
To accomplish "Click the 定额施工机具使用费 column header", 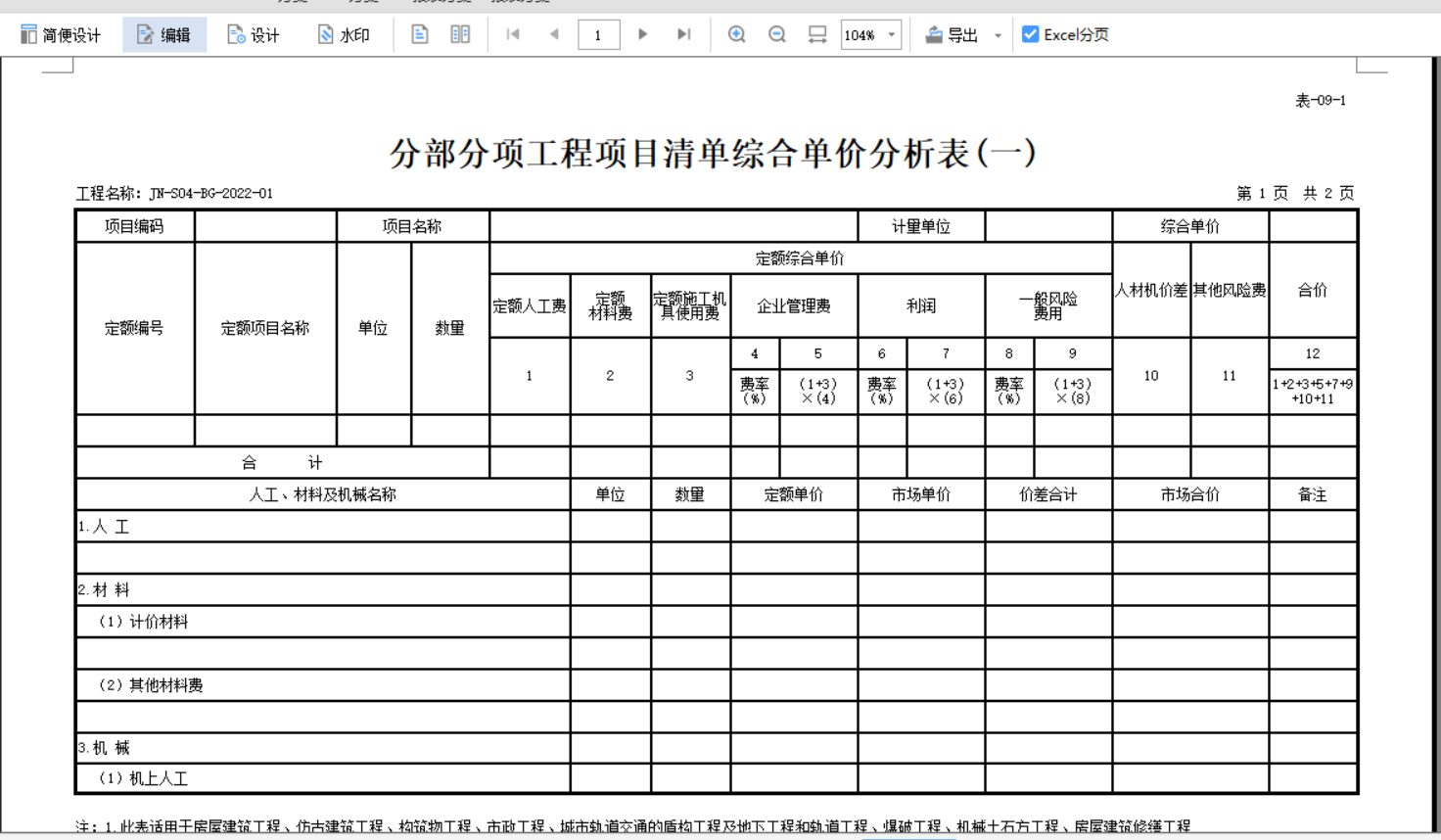I will coord(690,305).
